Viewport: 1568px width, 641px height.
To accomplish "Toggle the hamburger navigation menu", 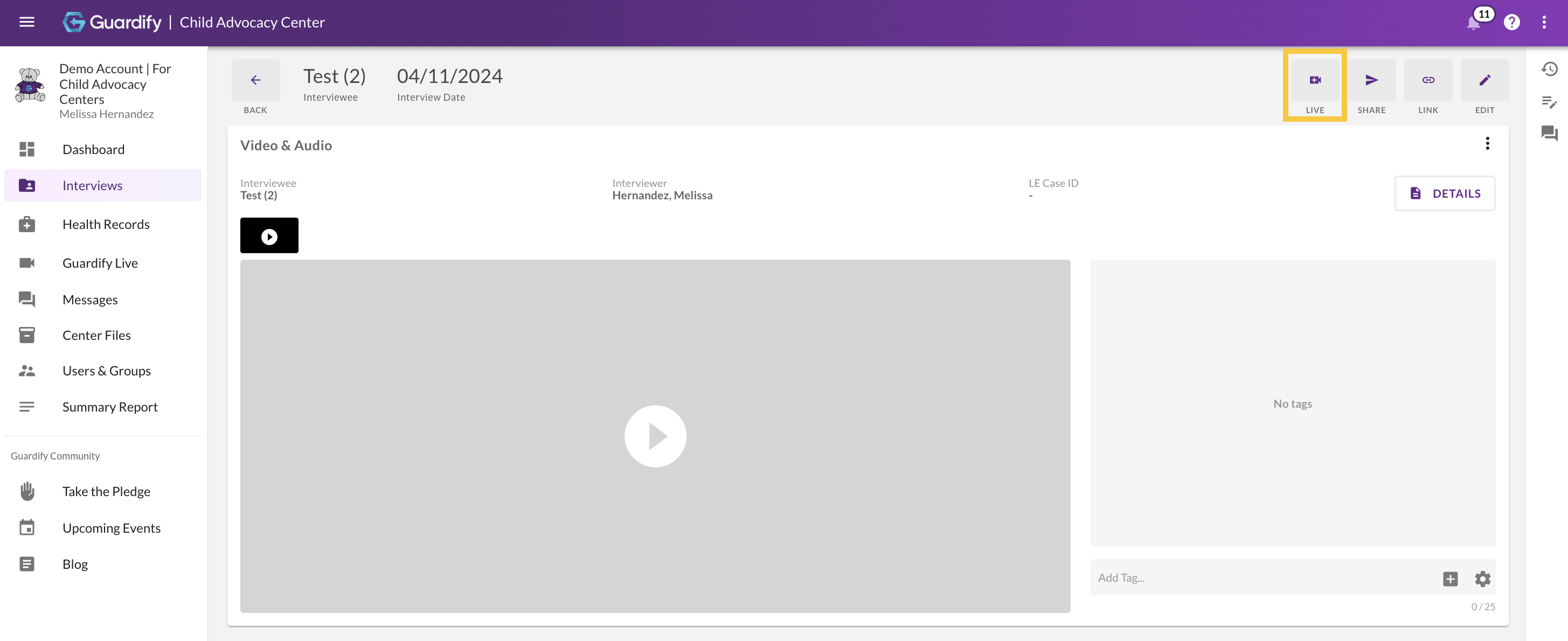I will (x=27, y=23).
